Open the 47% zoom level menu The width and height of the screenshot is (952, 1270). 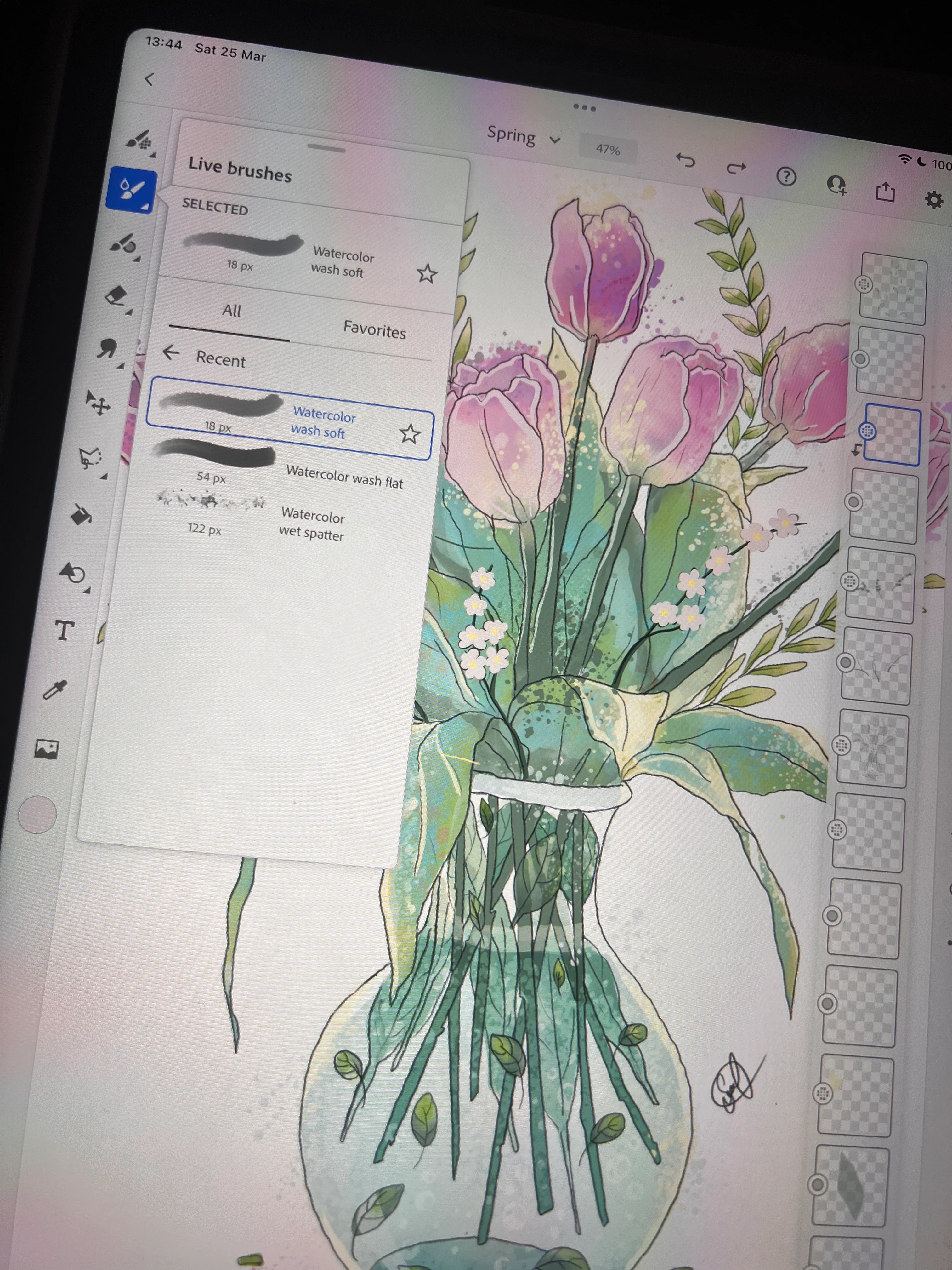click(608, 150)
